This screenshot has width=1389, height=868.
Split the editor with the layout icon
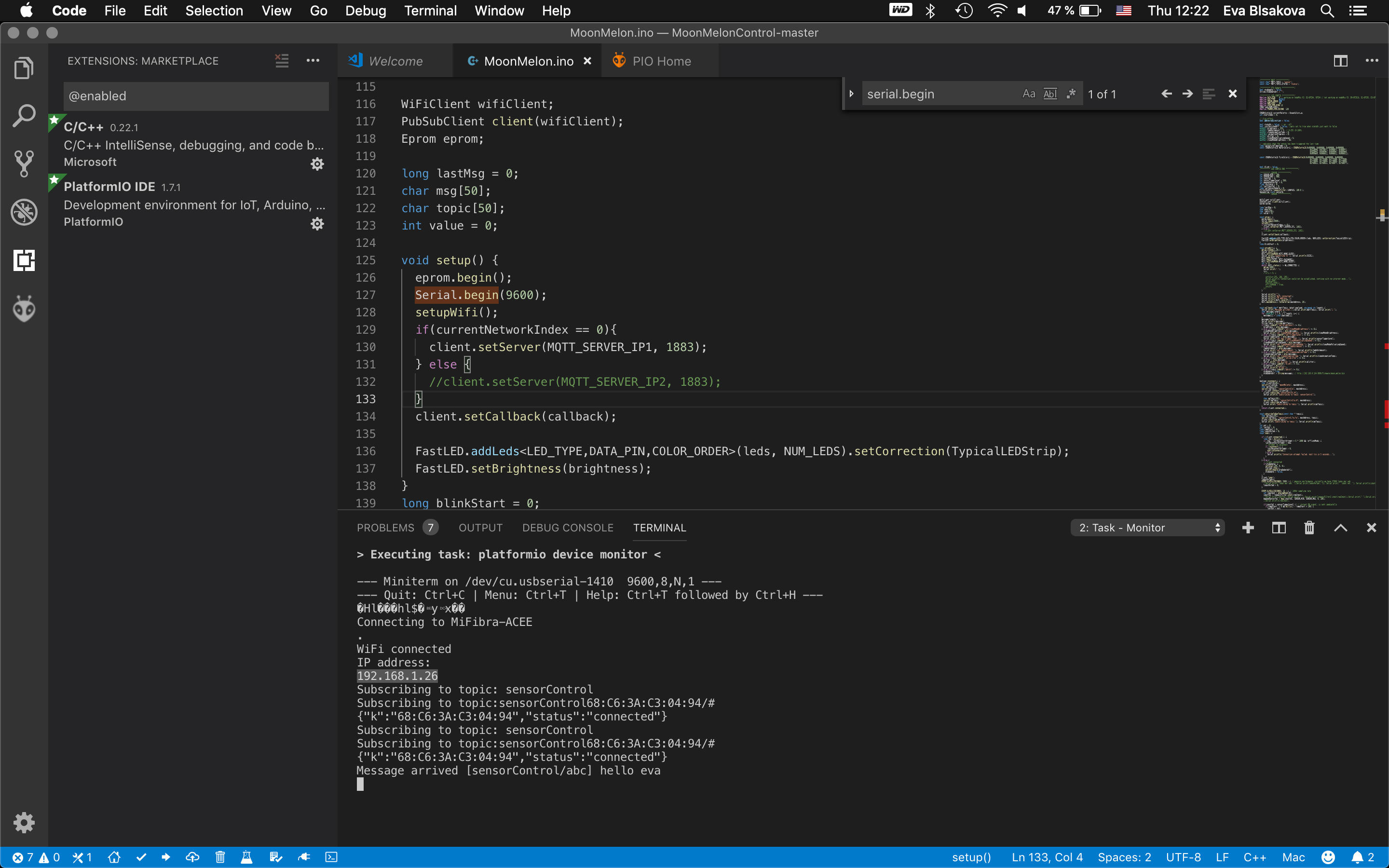[1340, 61]
